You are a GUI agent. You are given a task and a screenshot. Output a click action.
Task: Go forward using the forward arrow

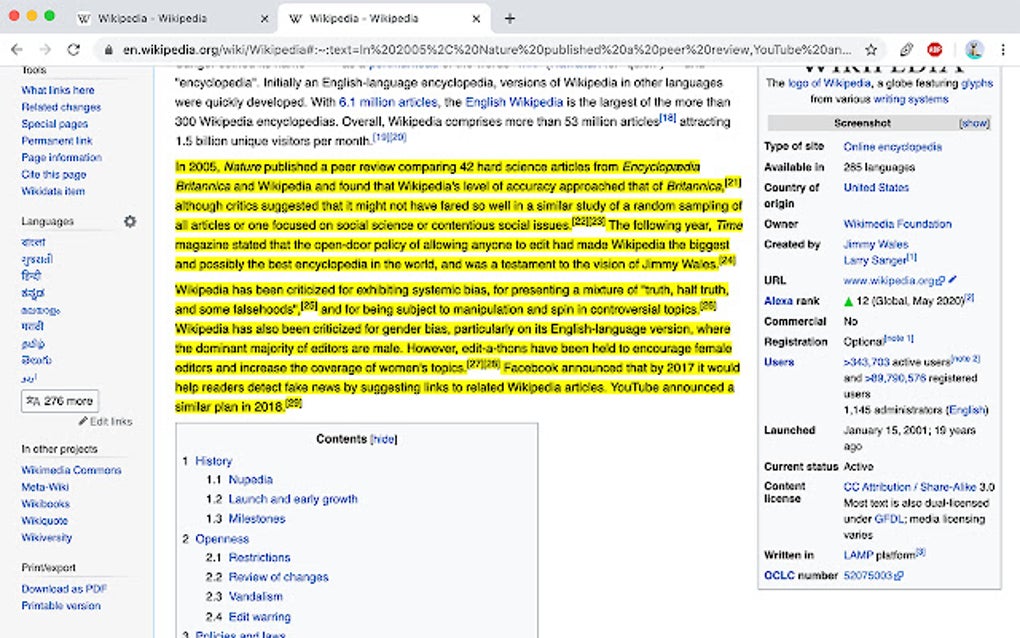pyautogui.click(x=44, y=47)
